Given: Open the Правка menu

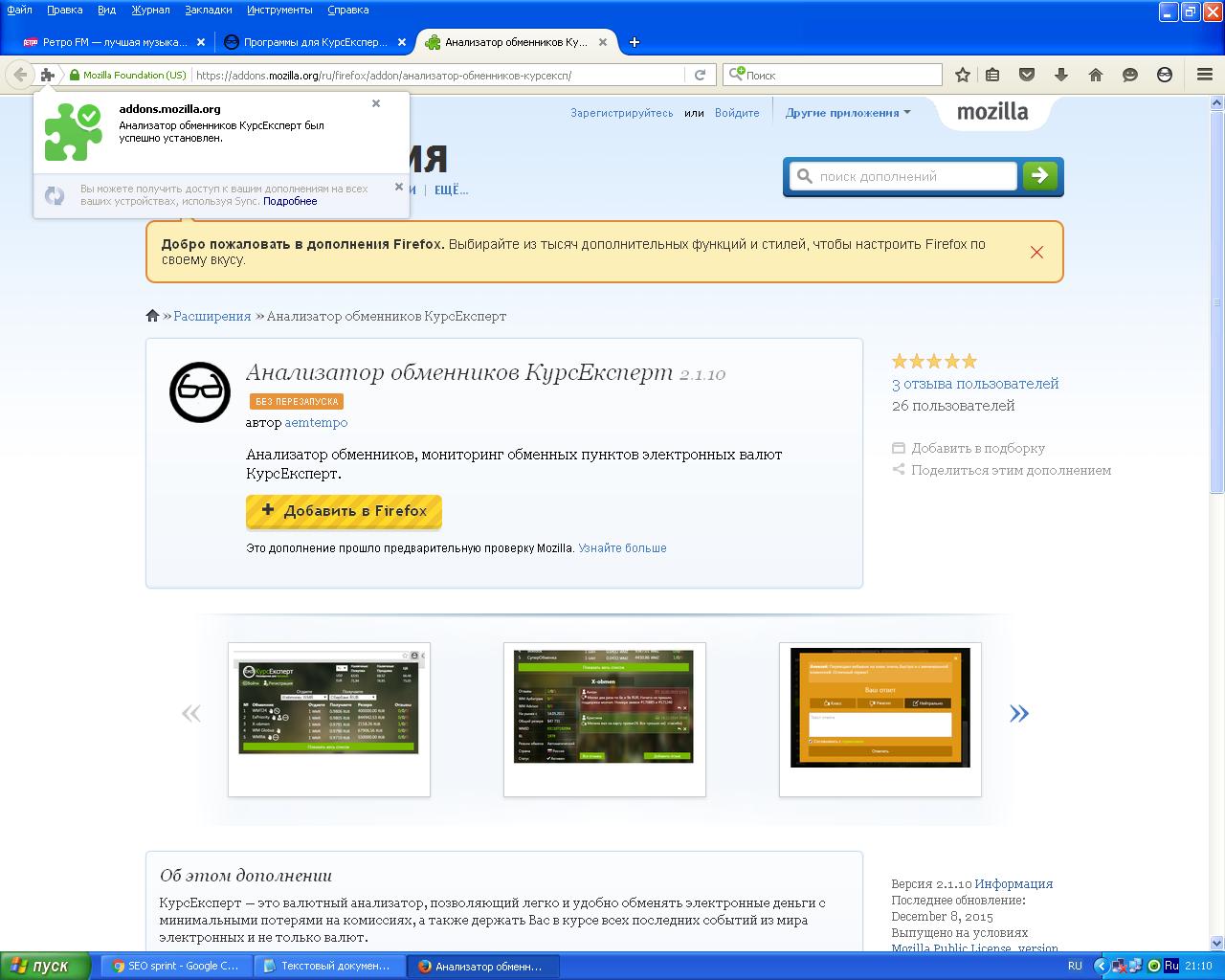Looking at the screenshot, I should click(x=64, y=10).
